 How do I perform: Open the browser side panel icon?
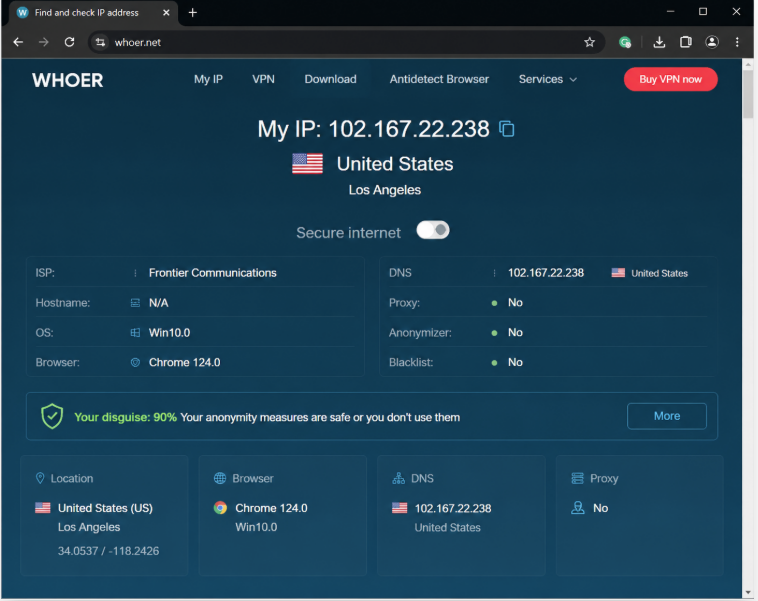685,42
